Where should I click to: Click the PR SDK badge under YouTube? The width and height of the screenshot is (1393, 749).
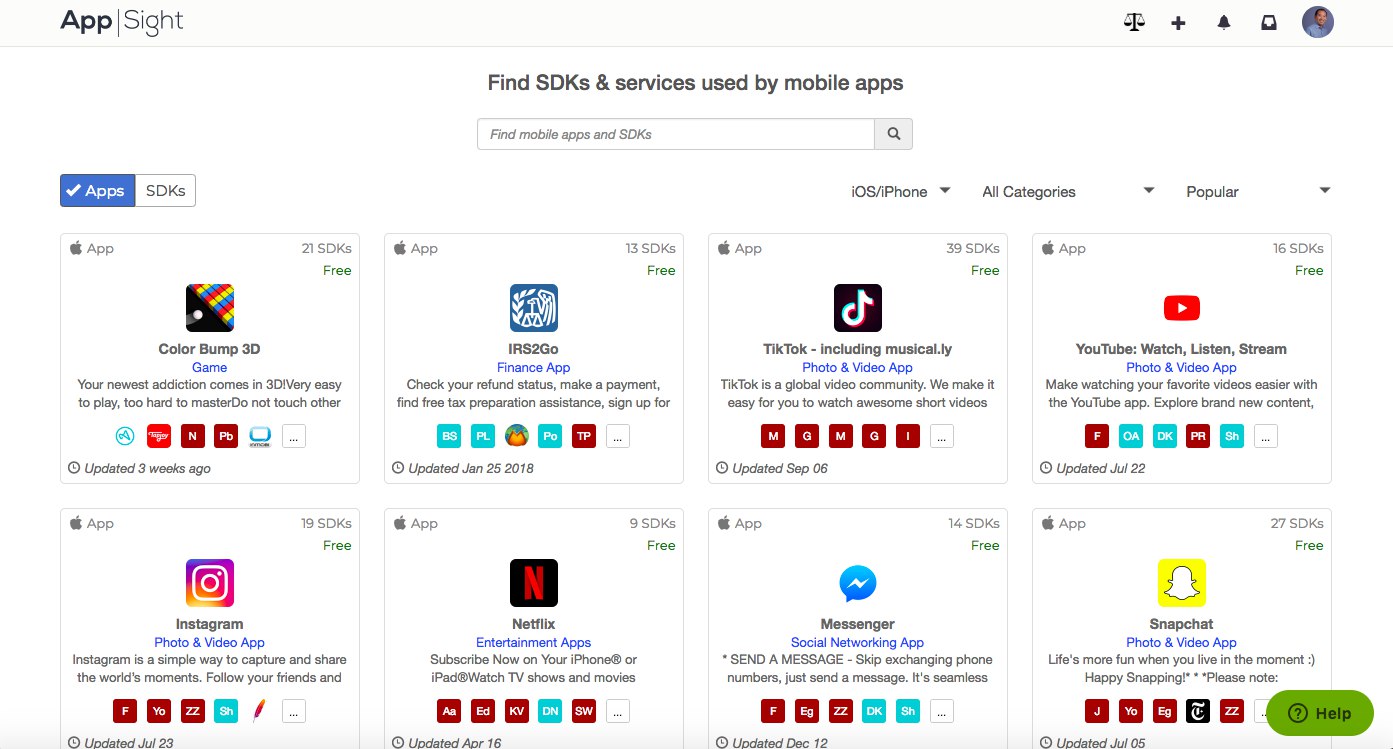1198,436
